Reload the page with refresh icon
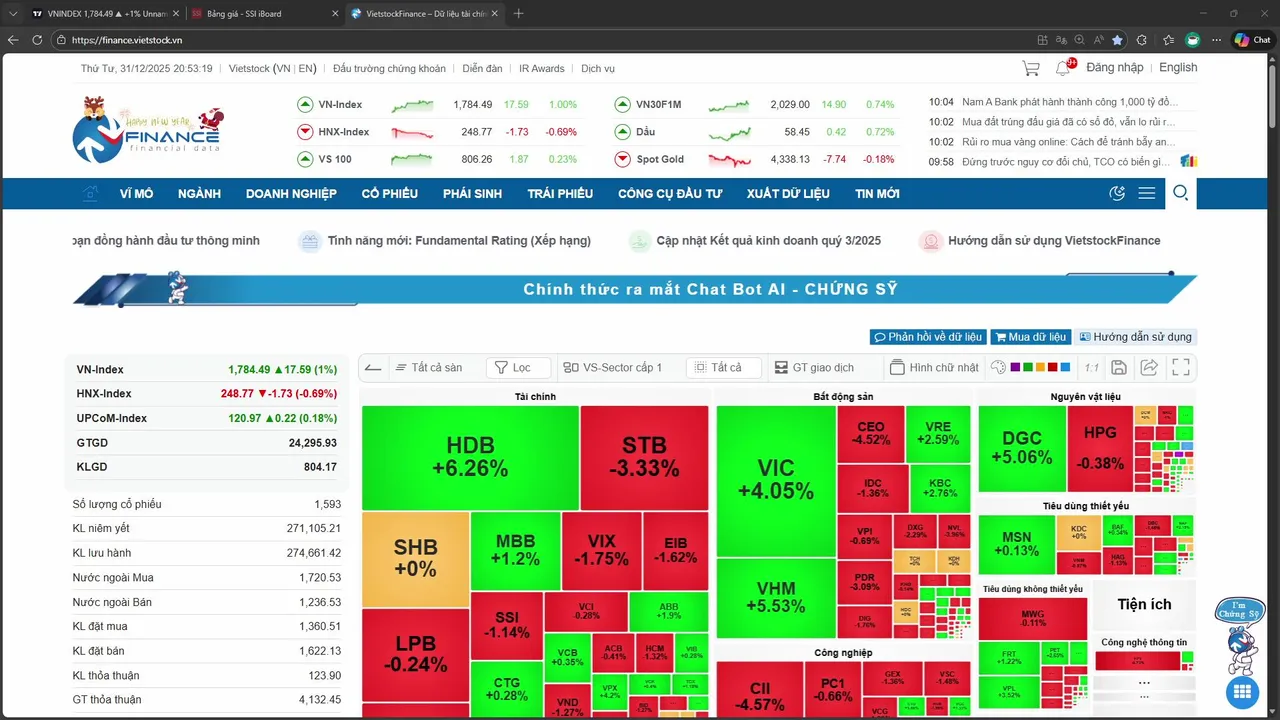1280x720 pixels. 37,40
